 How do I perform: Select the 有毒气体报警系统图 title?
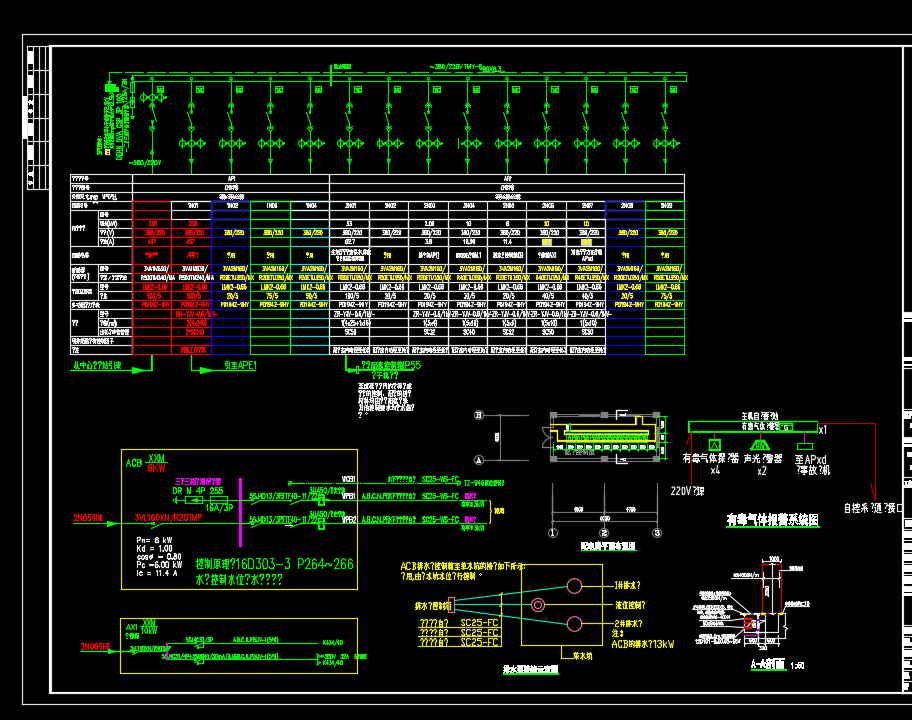point(773,520)
